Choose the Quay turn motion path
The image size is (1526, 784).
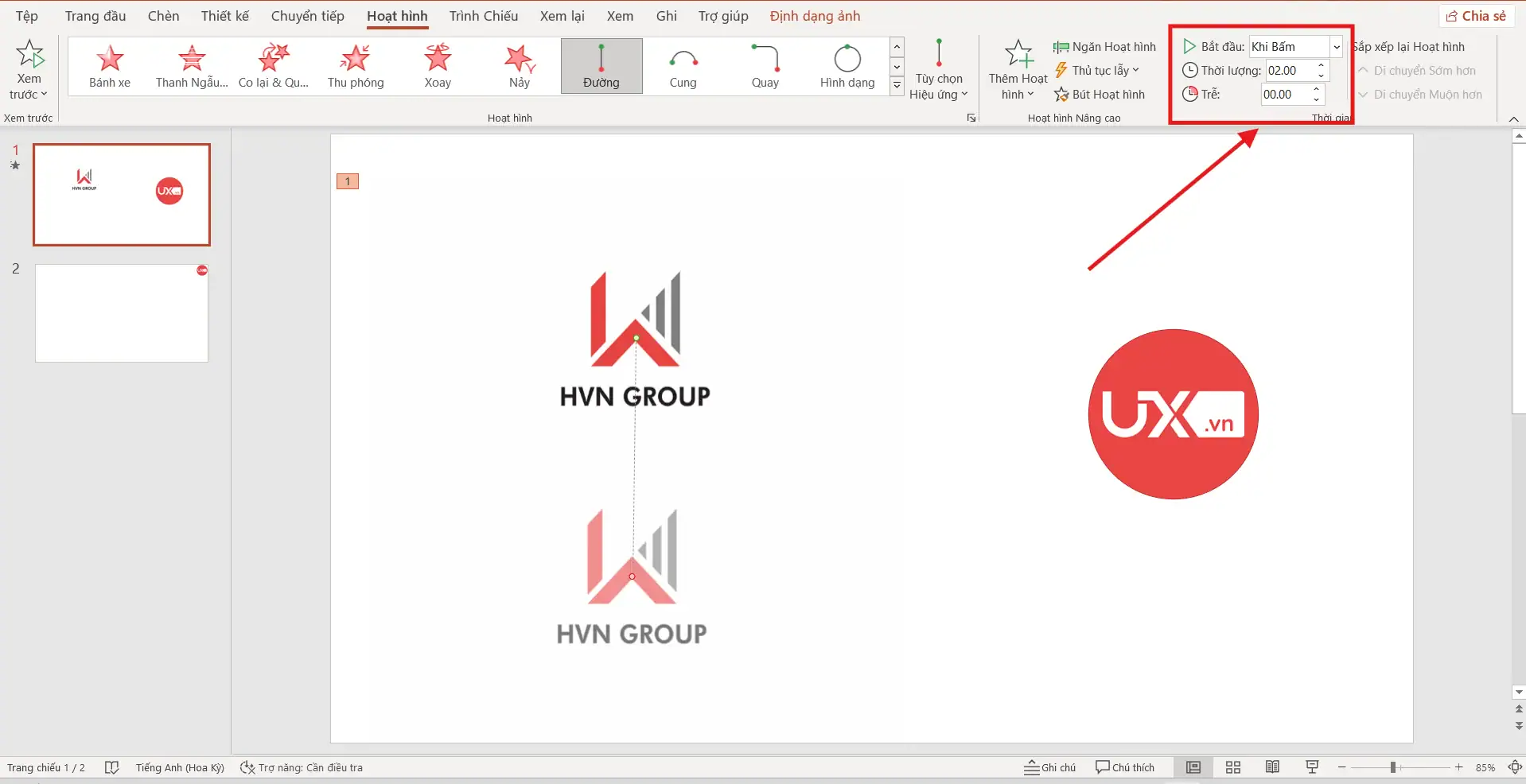tap(765, 66)
